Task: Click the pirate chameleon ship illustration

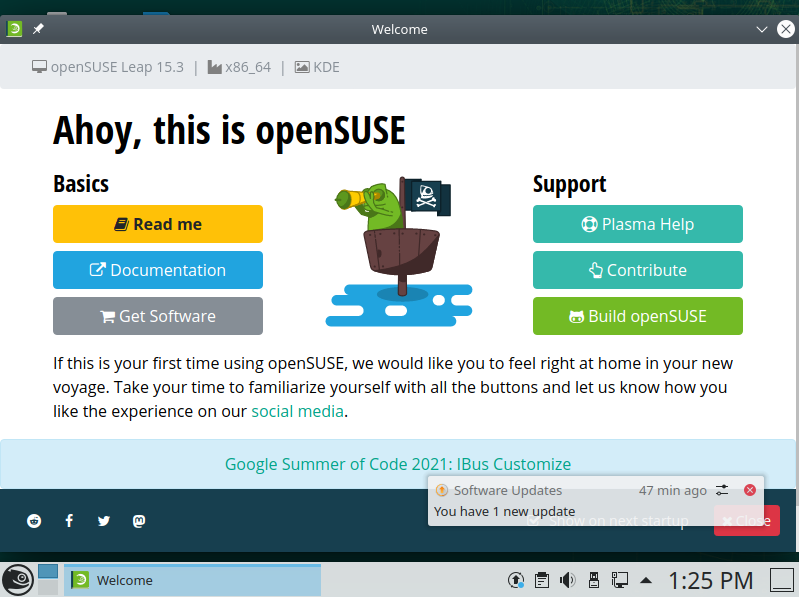Action: click(399, 251)
